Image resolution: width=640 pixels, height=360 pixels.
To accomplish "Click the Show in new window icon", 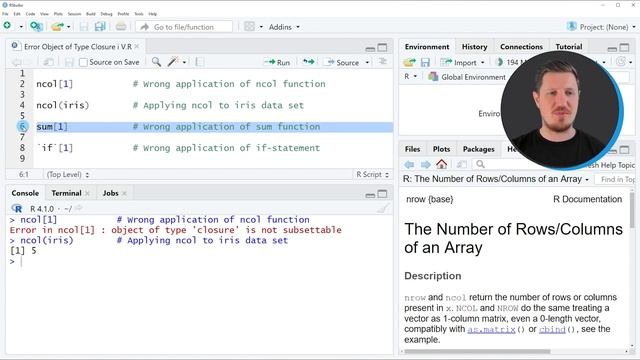I will point(49,62).
